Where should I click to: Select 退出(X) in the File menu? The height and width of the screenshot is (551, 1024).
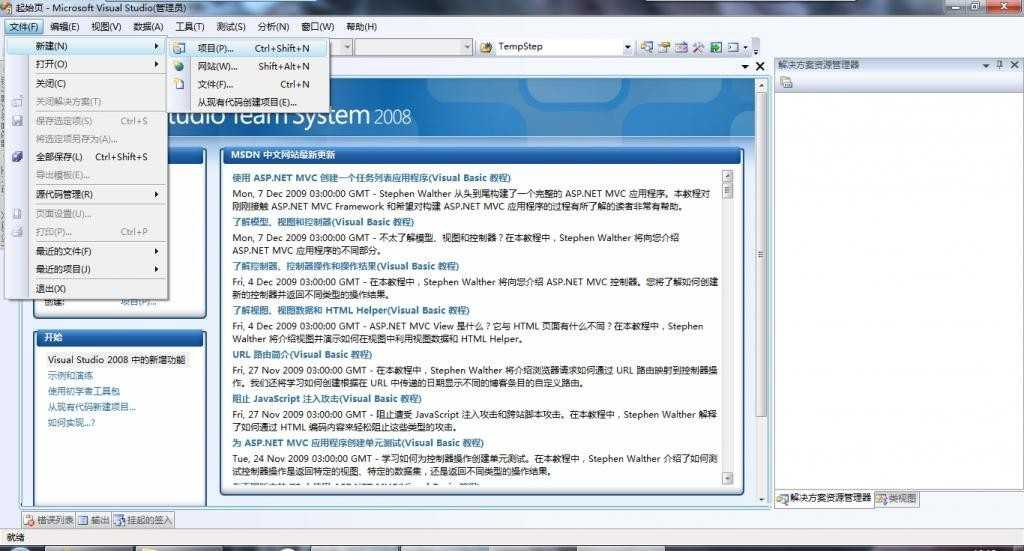tap(87, 289)
